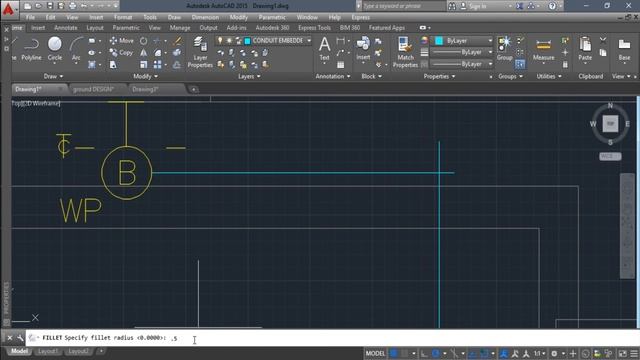This screenshot has height=360, width=640.
Task: Switch to ground DESIGN drawing tab
Action: click(93, 89)
